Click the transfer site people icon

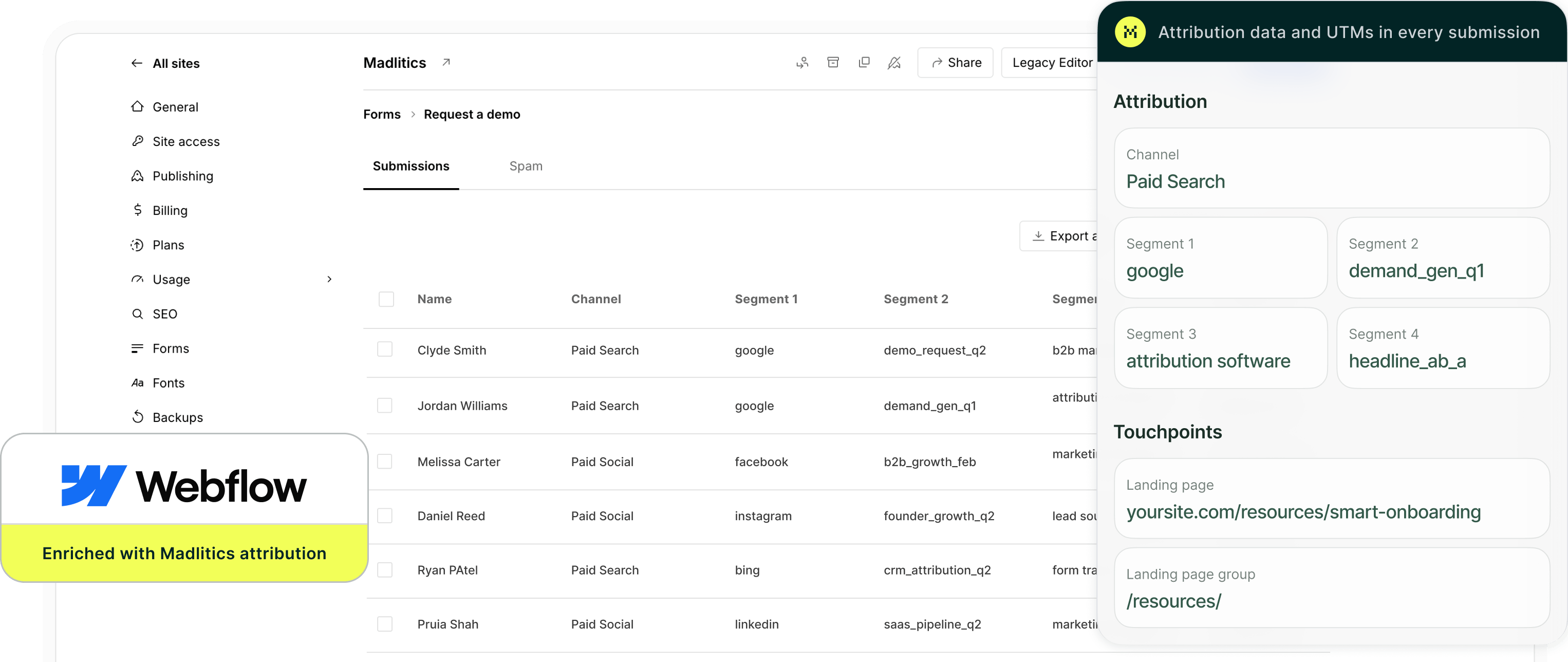click(x=802, y=63)
